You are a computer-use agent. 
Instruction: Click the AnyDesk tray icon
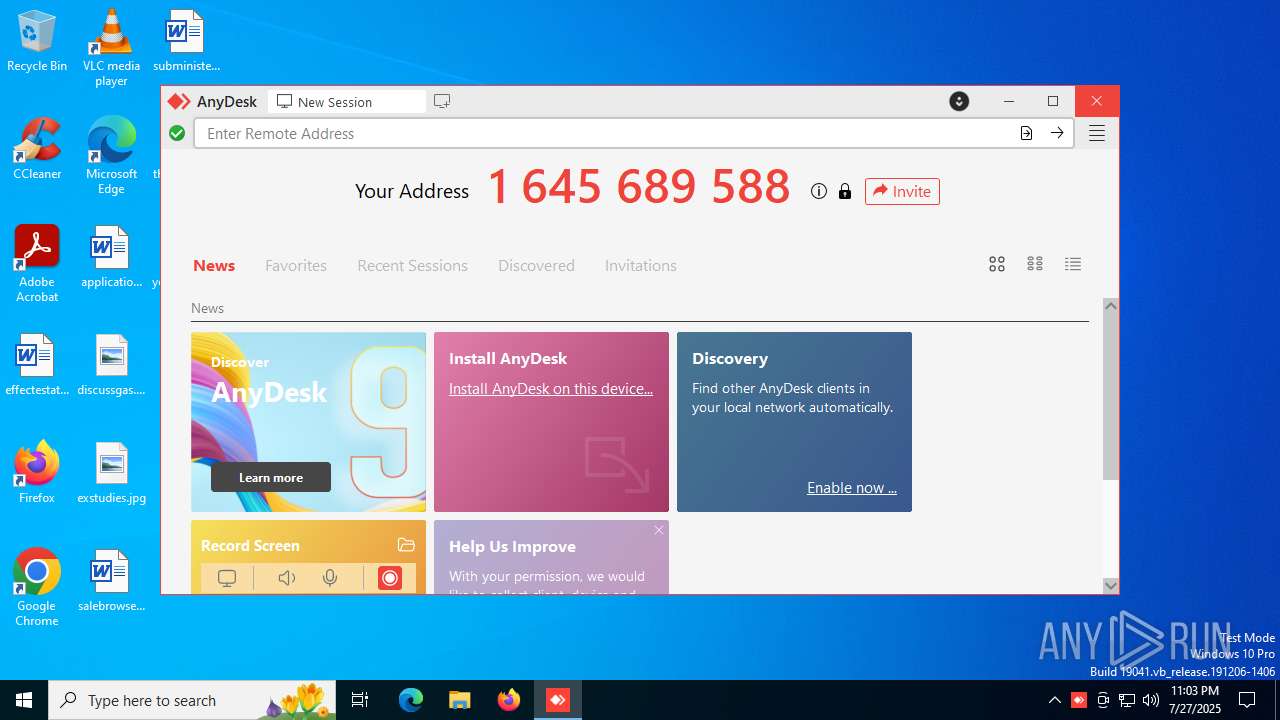[x=1079, y=700]
